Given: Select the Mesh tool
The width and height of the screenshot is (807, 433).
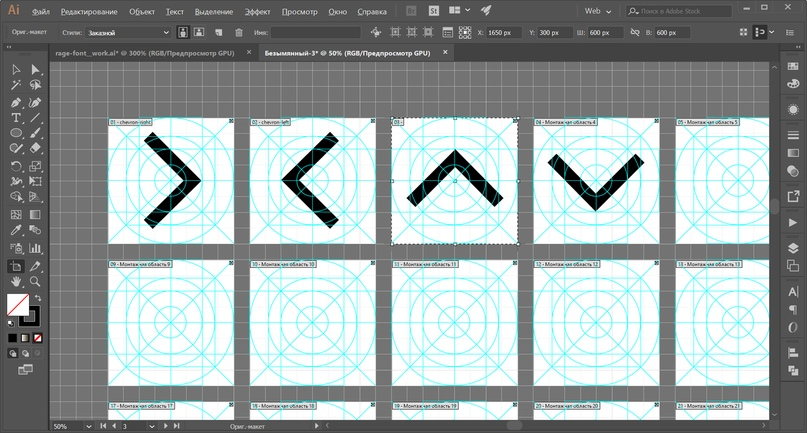Looking at the screenshot, I should point(16,214).
